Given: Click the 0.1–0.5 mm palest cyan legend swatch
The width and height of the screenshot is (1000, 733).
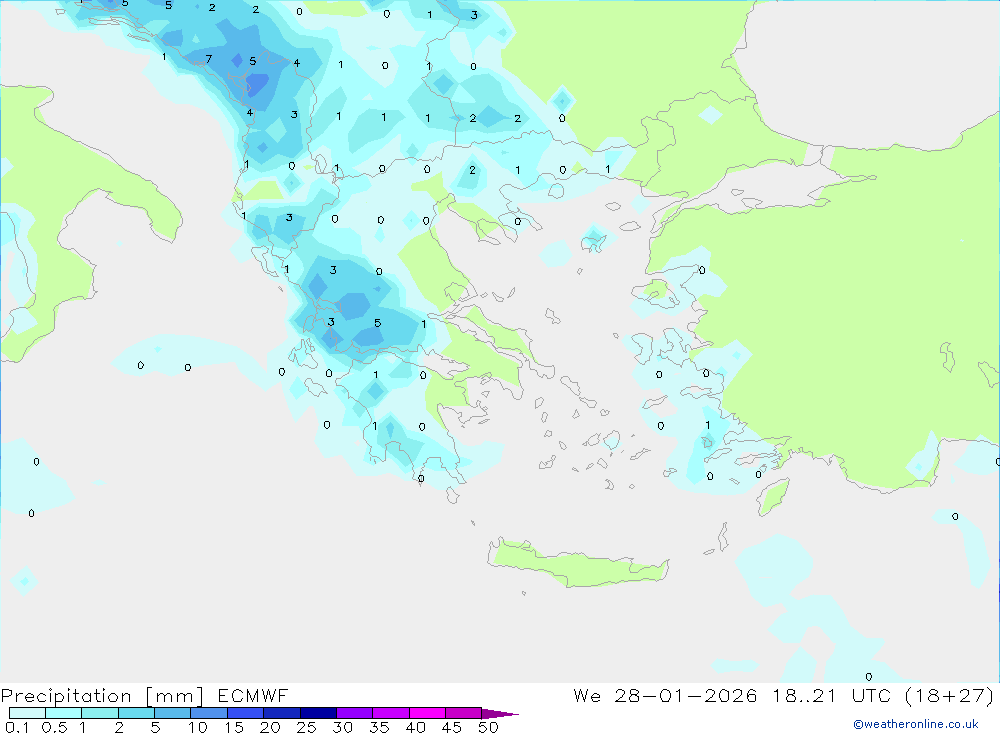Looking at the screenshot, I should tap(27, 713).
